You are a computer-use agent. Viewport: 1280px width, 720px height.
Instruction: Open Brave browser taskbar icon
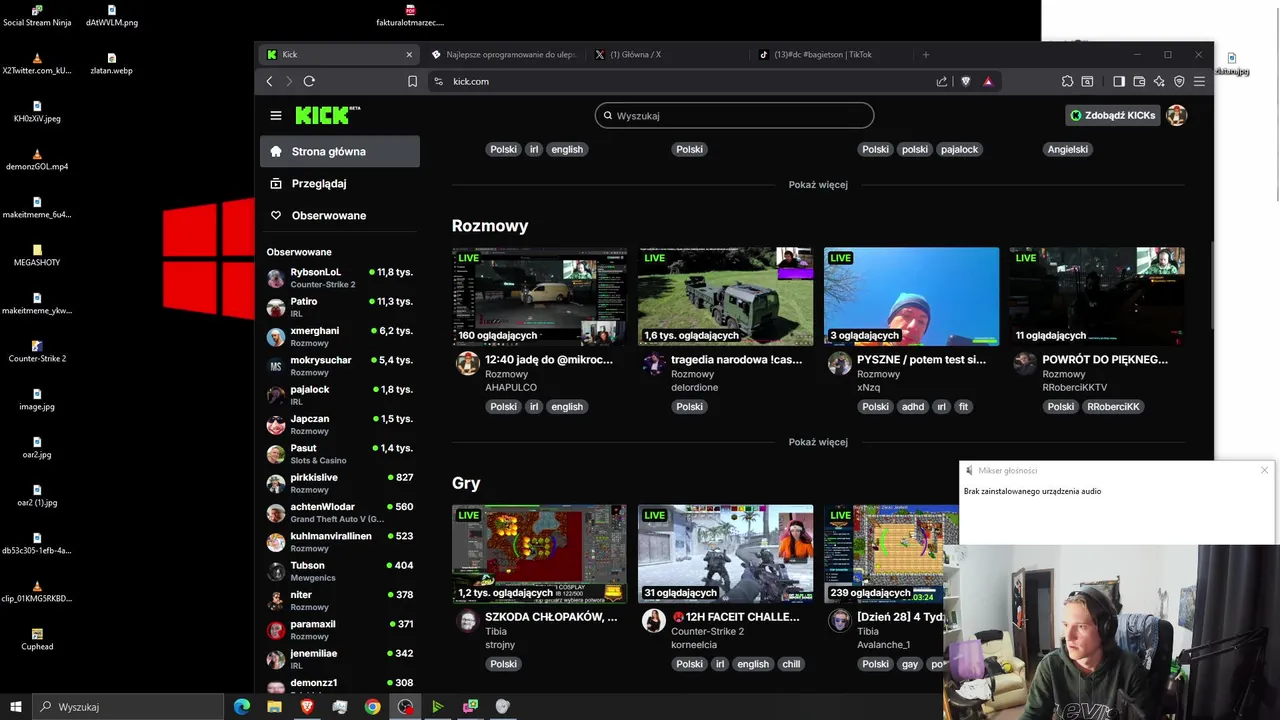click(307, 707)
